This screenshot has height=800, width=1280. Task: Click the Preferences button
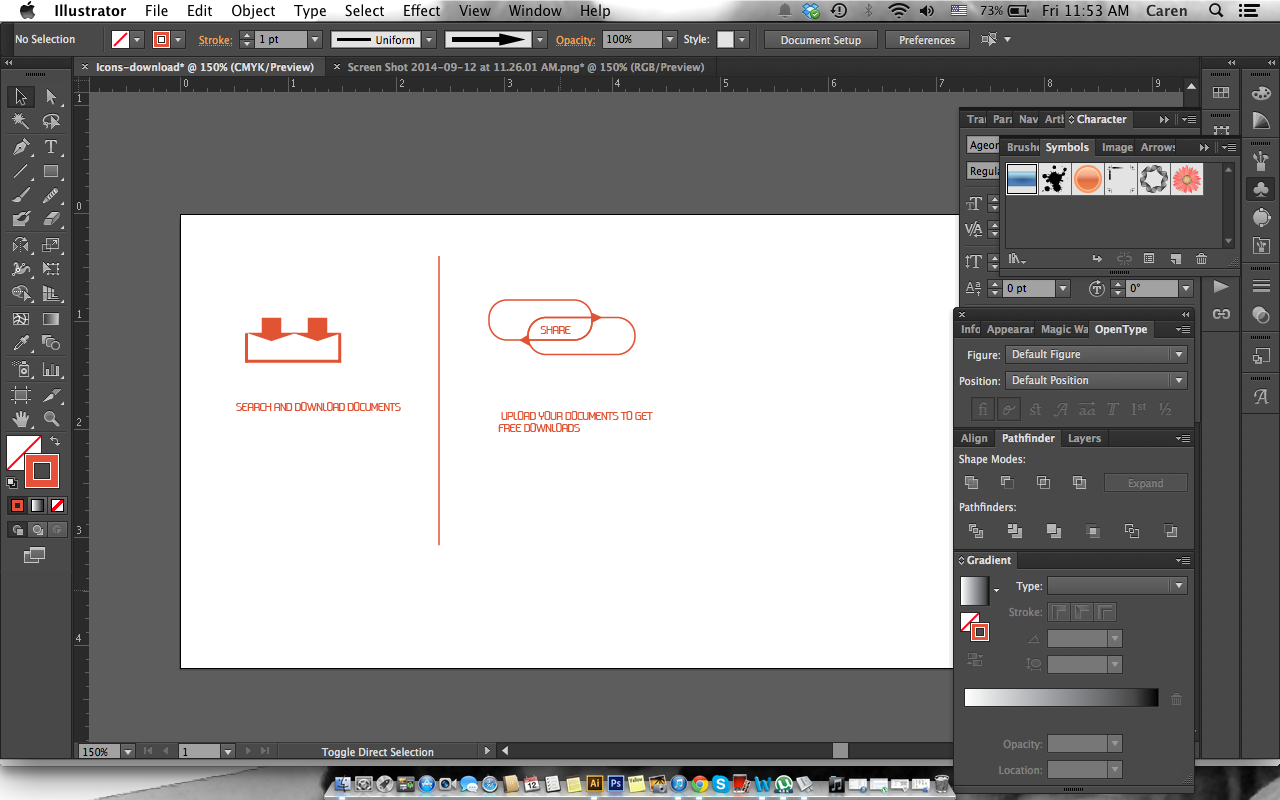click(x=927, y=40)
